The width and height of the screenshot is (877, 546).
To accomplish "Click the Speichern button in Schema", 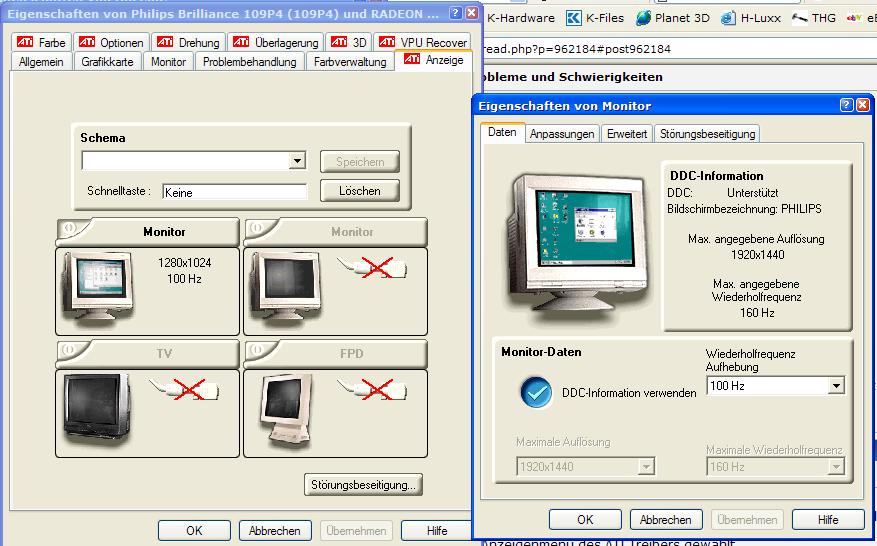I will pos(360,162).
